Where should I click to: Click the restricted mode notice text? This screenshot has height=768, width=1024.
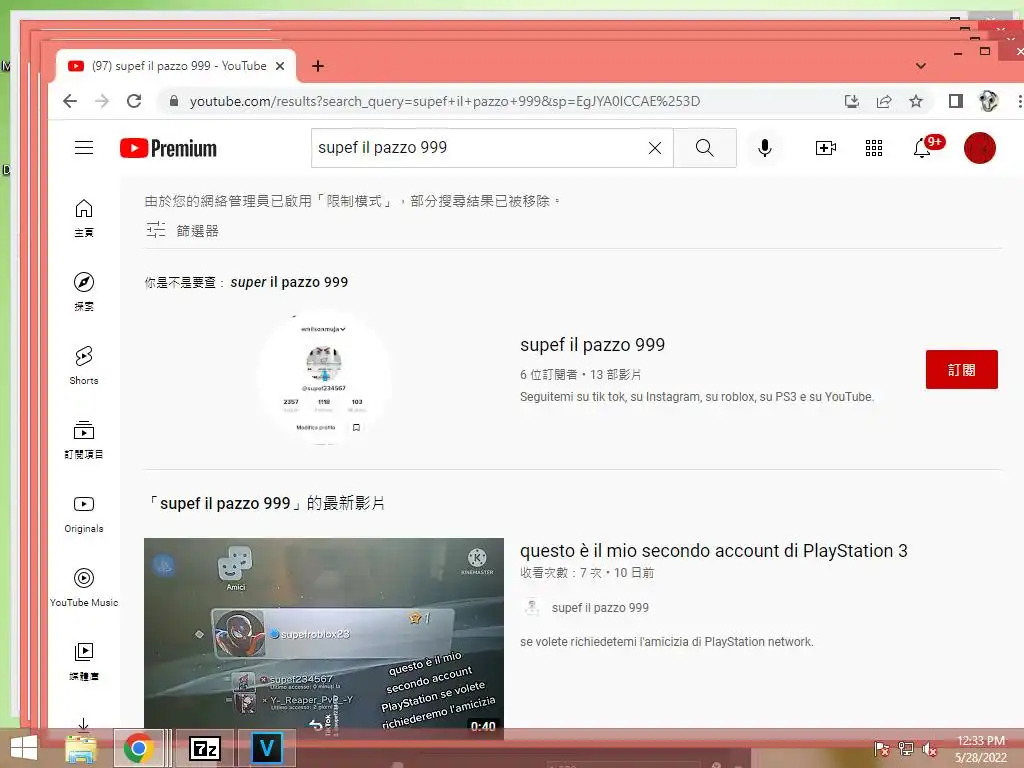[x=353, y=201]
